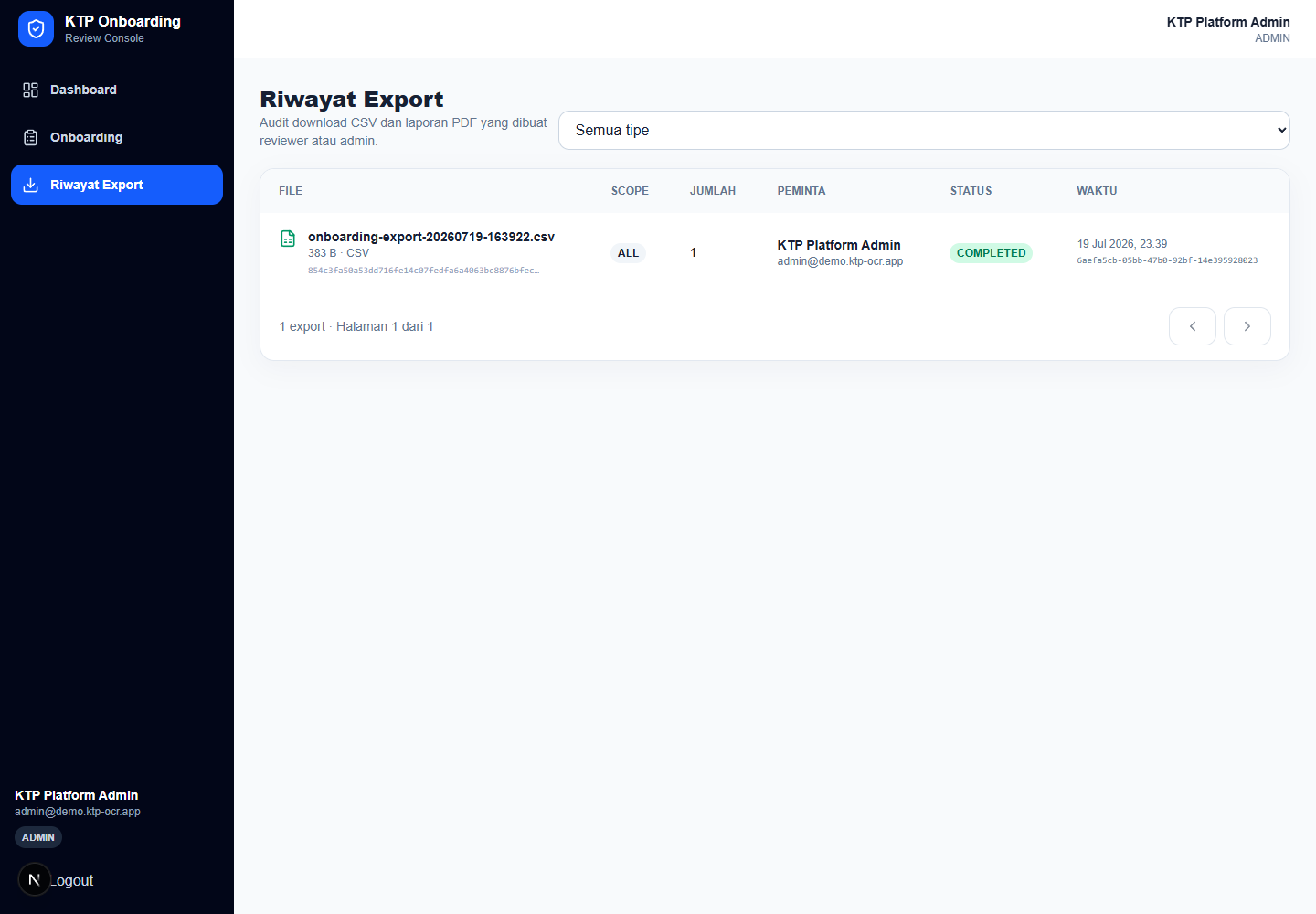Click the KTP Onboarding shield logo

tap(36, 29)
